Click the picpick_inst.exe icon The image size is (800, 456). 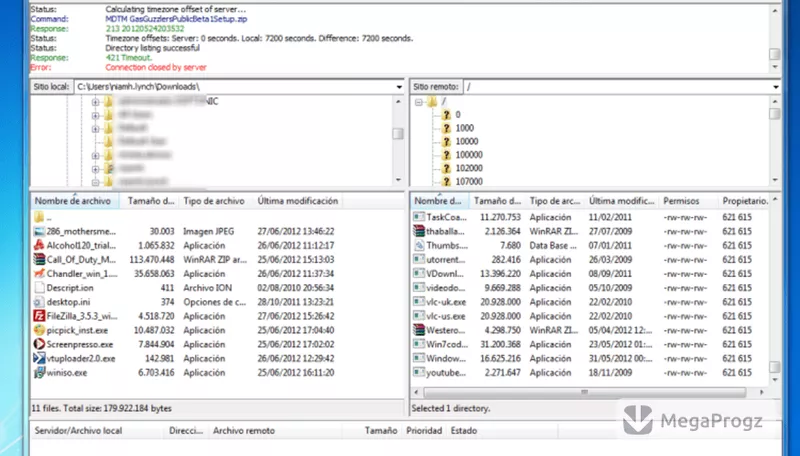click(x=39, y=330)
